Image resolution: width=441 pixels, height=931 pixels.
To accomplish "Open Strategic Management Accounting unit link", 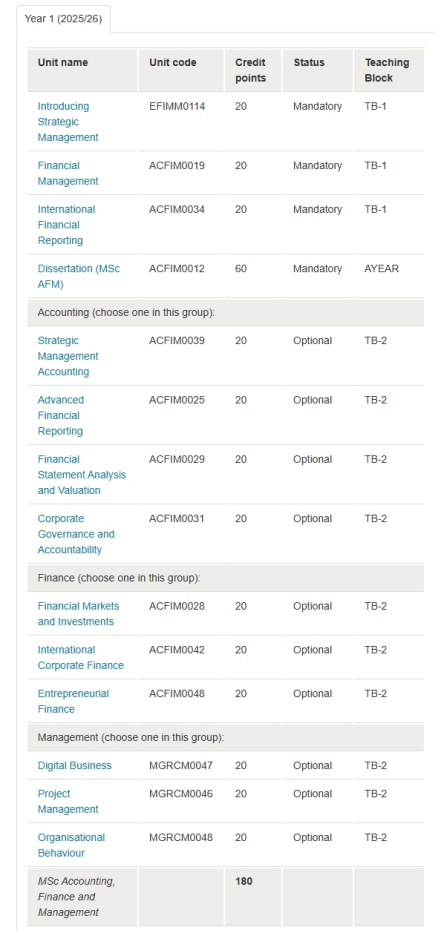I will [68, 356].
